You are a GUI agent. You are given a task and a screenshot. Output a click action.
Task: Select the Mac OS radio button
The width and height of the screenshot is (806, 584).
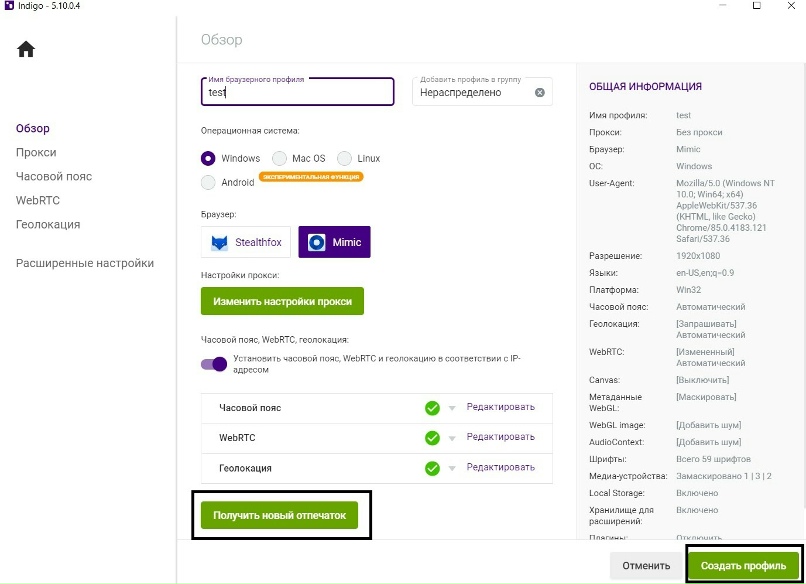point(280,158)
